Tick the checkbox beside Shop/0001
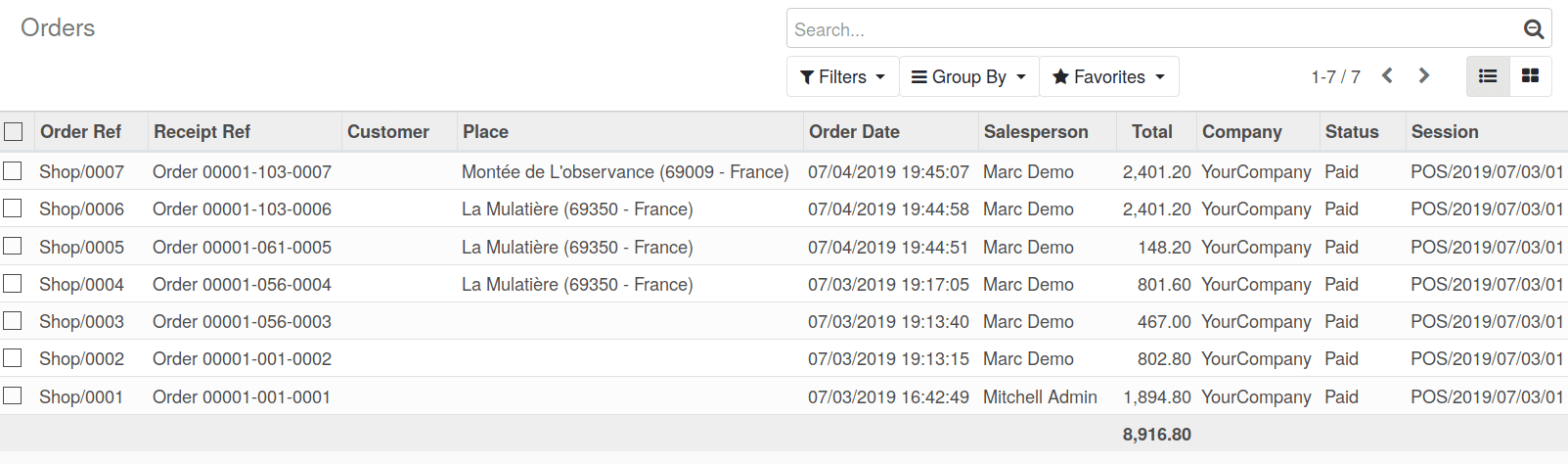 (x=13, y=396)
